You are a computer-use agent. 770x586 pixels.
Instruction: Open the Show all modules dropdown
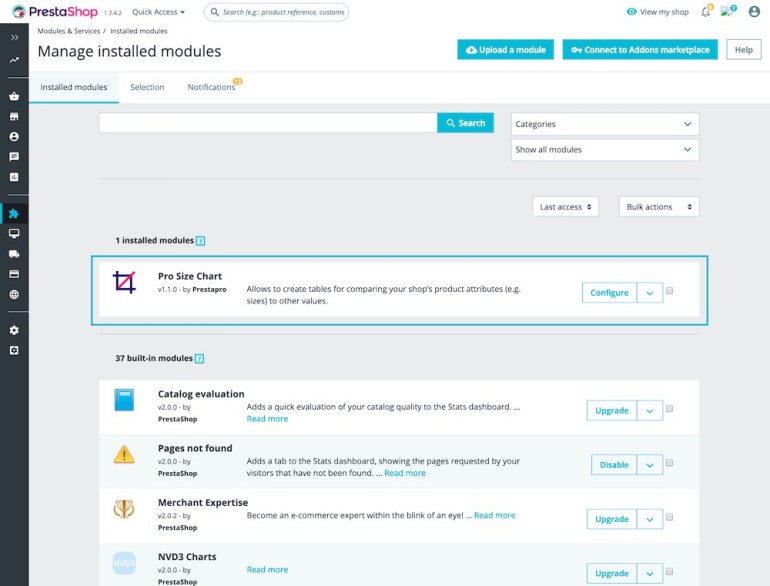(x=605, y=150)
